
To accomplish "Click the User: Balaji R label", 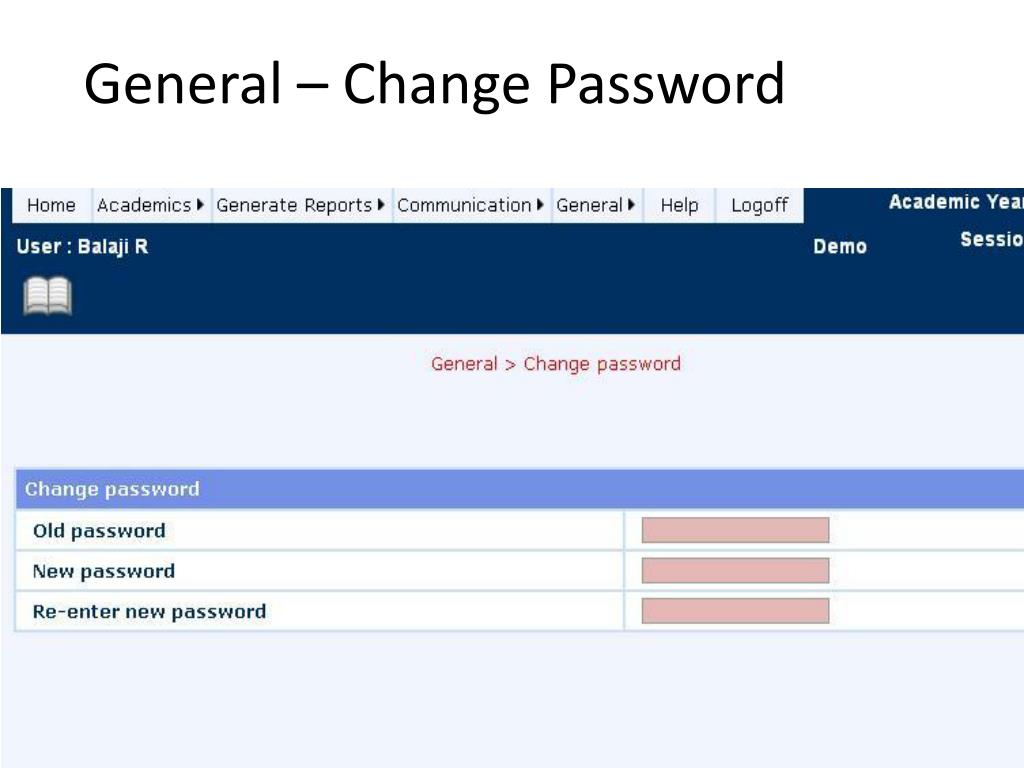I will point(82,247).
